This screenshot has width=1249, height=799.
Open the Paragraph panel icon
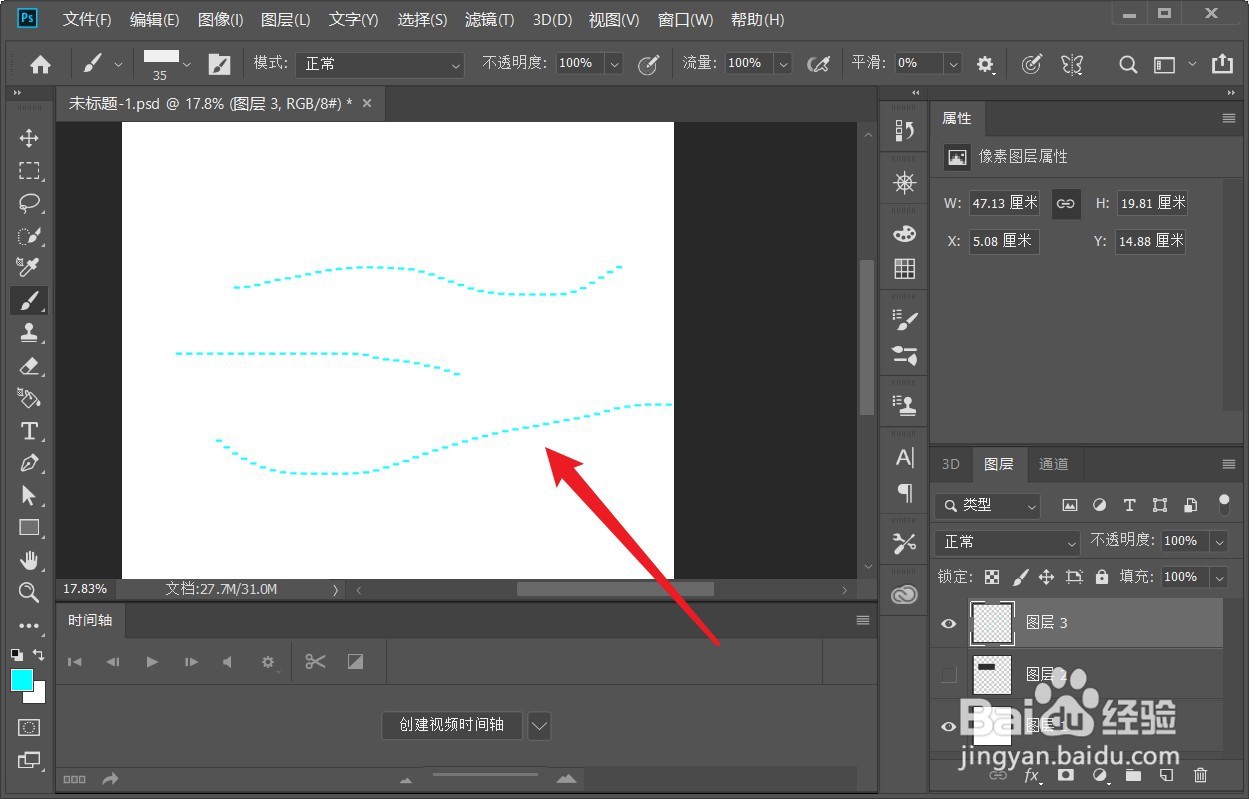click(904, 492)
